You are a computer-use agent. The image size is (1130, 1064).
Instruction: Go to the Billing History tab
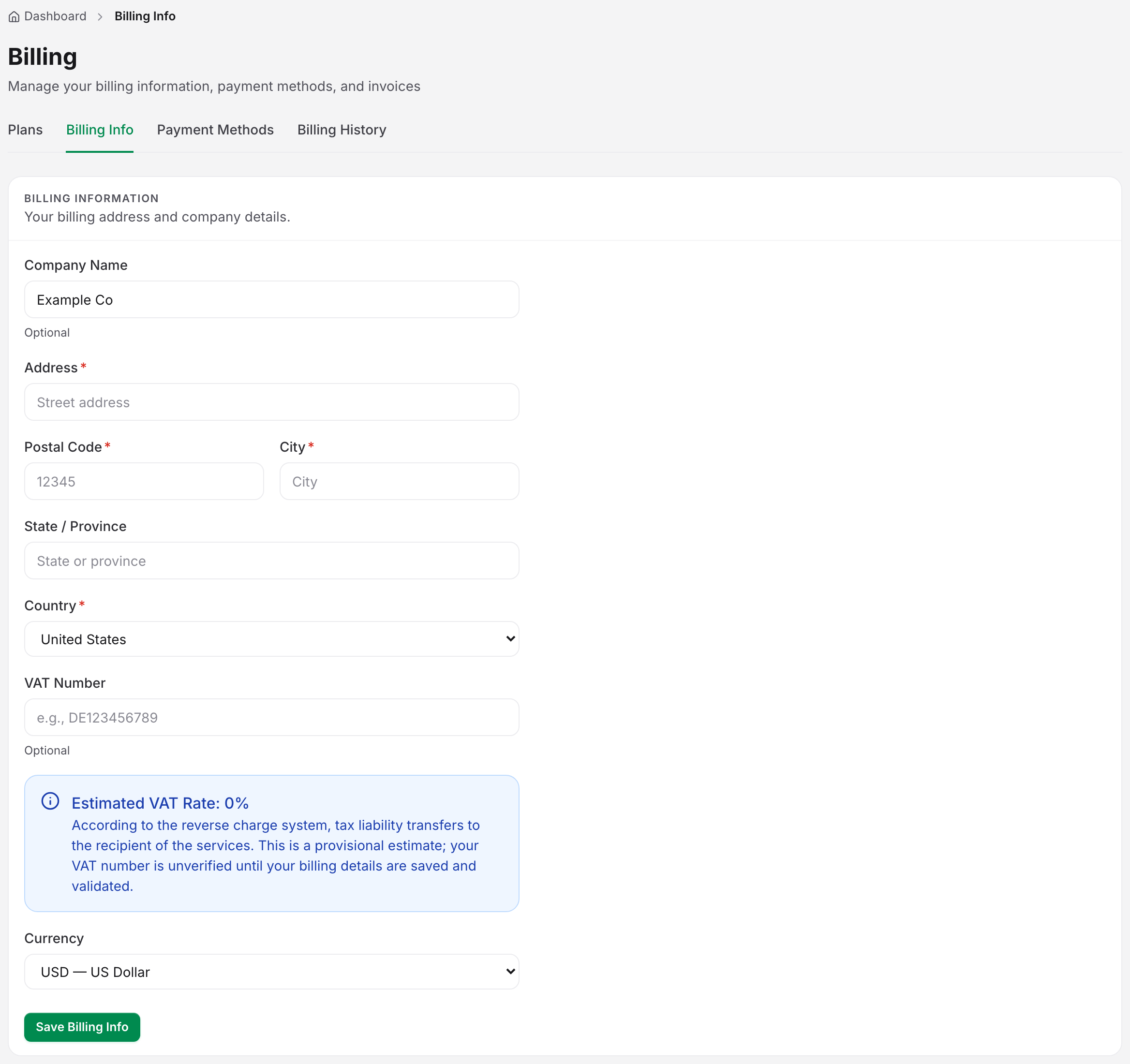[342, 130]
